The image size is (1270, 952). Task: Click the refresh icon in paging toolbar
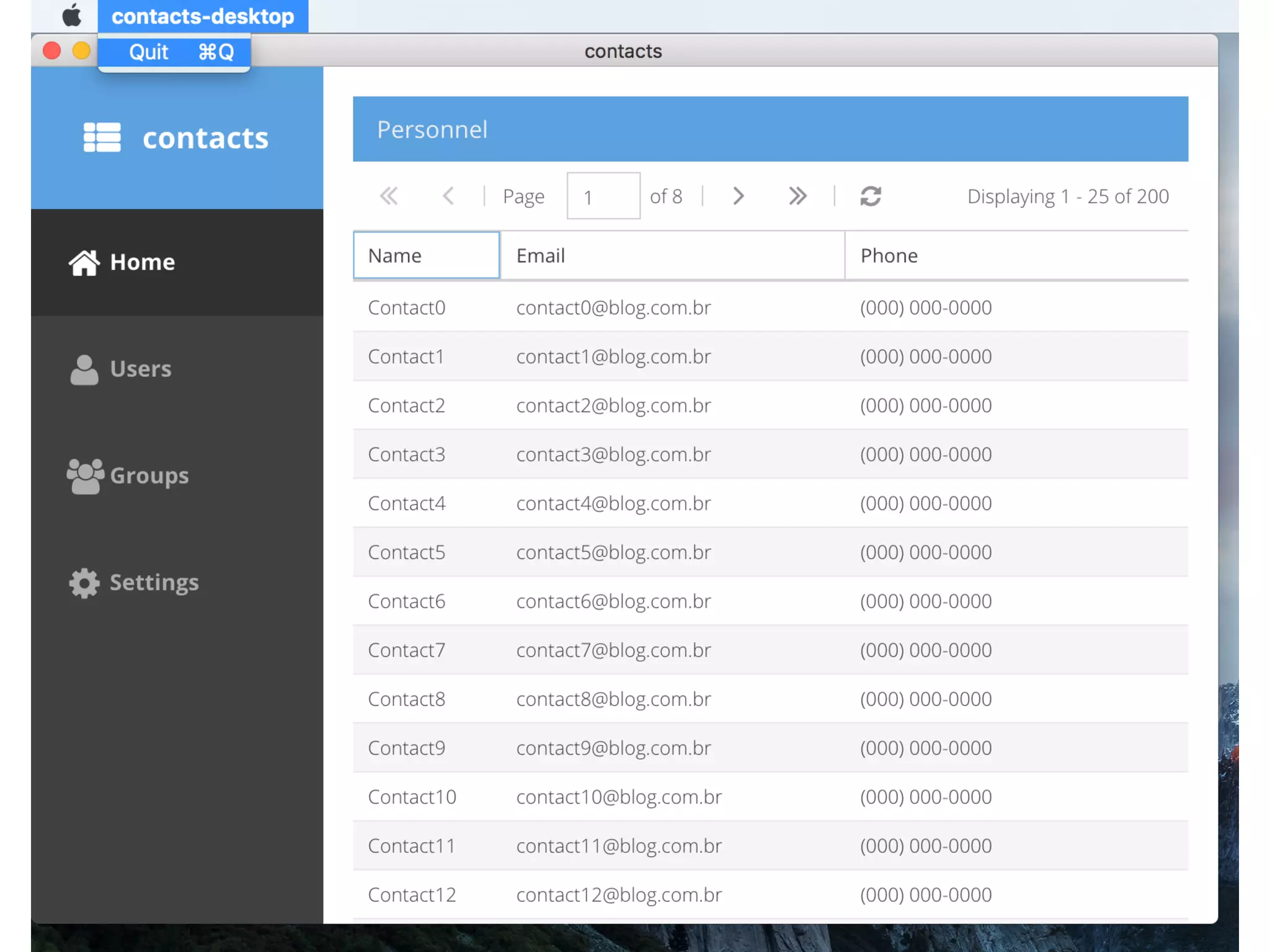point(871,196)
